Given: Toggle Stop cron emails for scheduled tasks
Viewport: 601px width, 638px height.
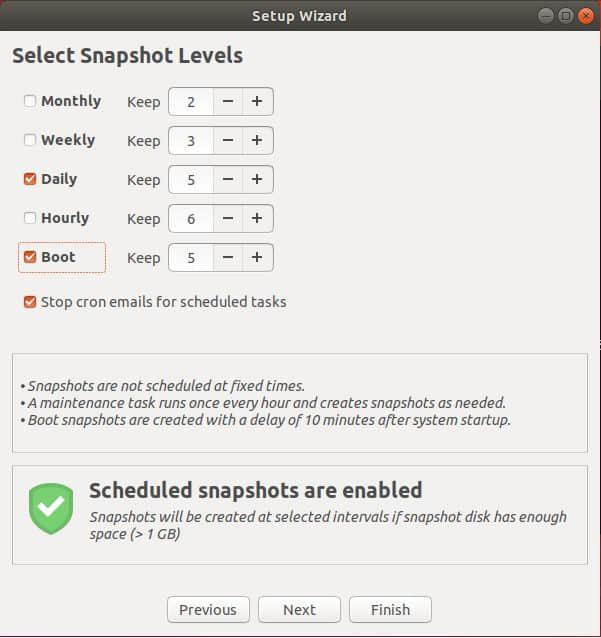Looking at the screenshot, I should [x=30, y=301].
